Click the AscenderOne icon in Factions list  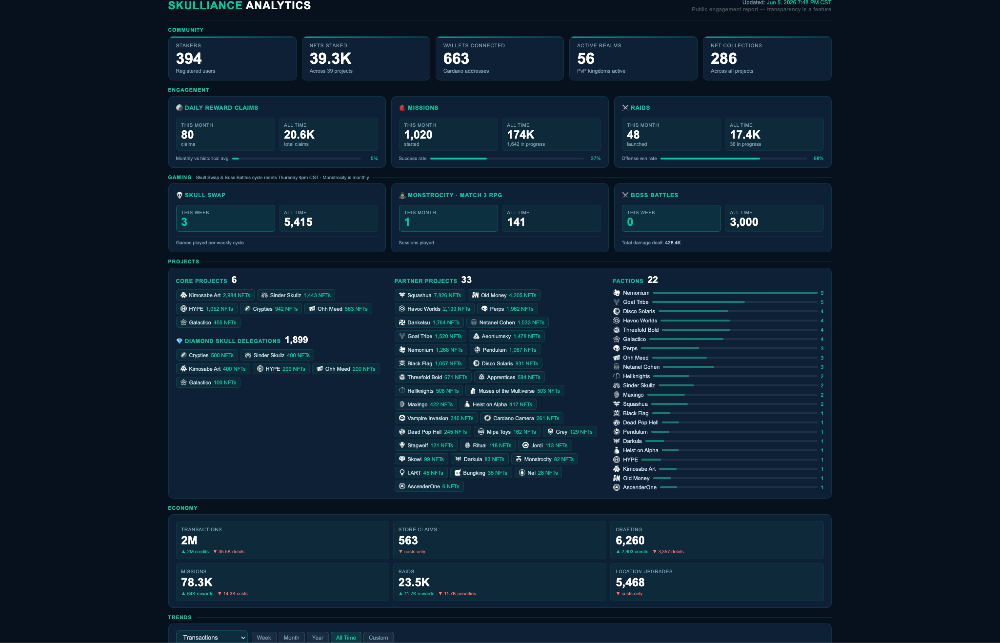click(617, 487)
